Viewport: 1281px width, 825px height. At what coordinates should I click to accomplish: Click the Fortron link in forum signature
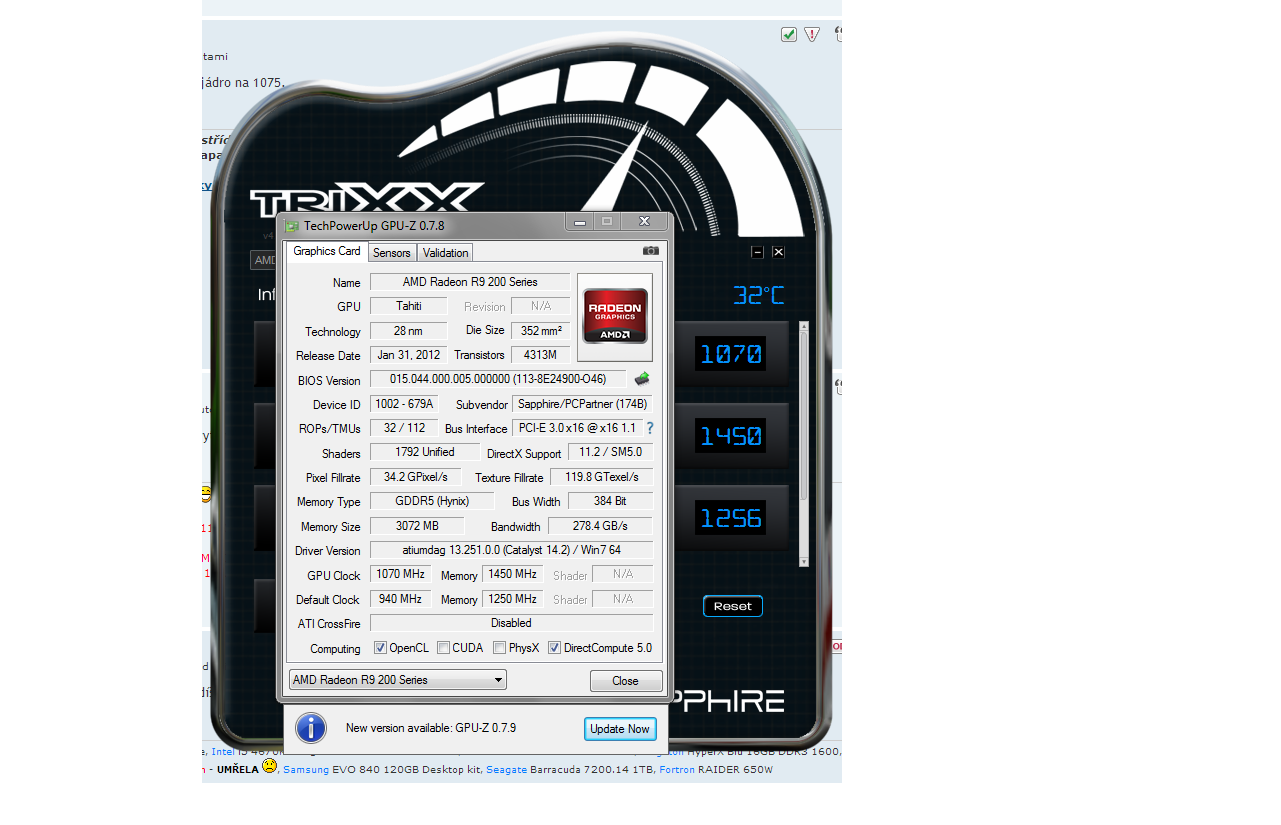coord(677,769)
